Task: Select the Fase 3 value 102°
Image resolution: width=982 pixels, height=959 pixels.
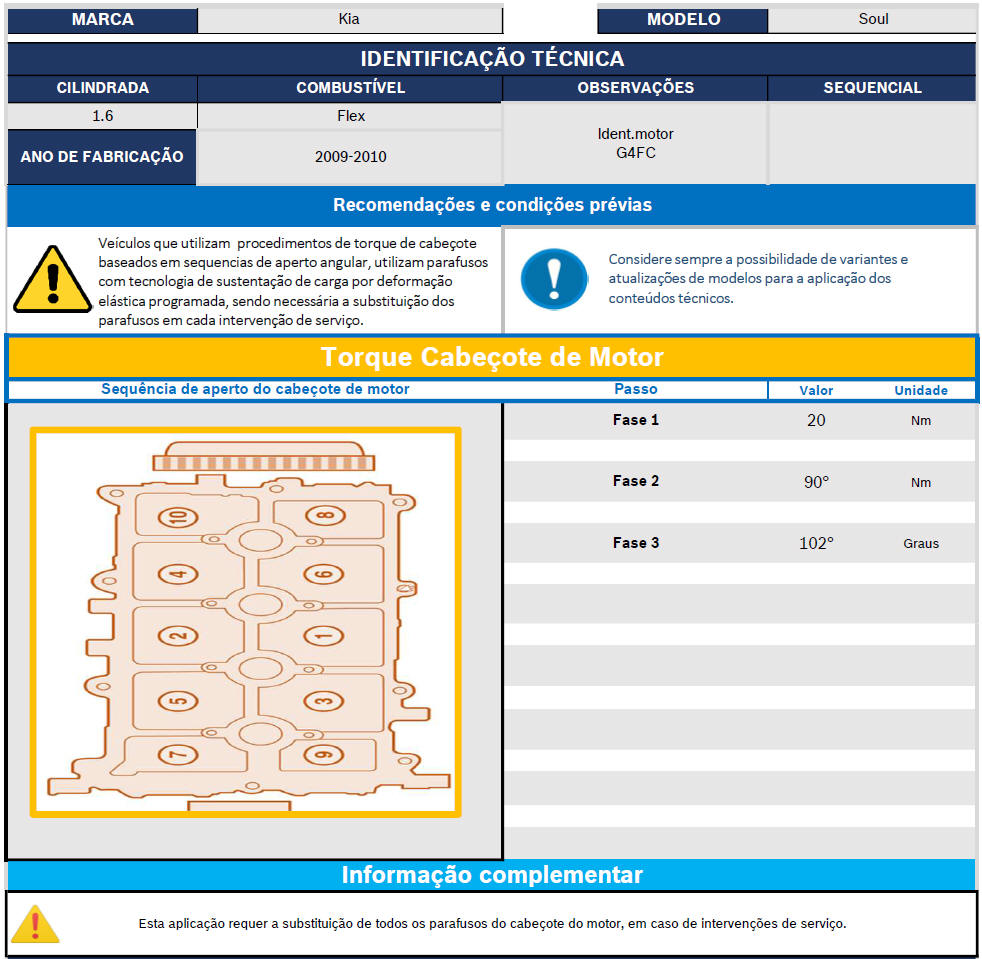Action: click(816, 543)
